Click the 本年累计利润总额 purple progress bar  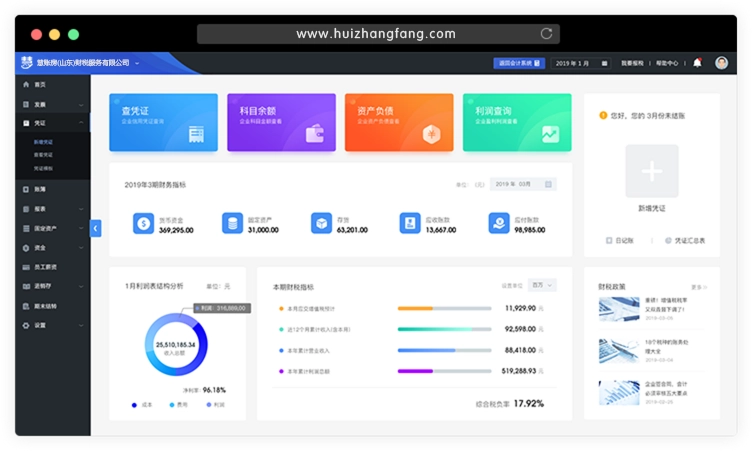point(444,371)
